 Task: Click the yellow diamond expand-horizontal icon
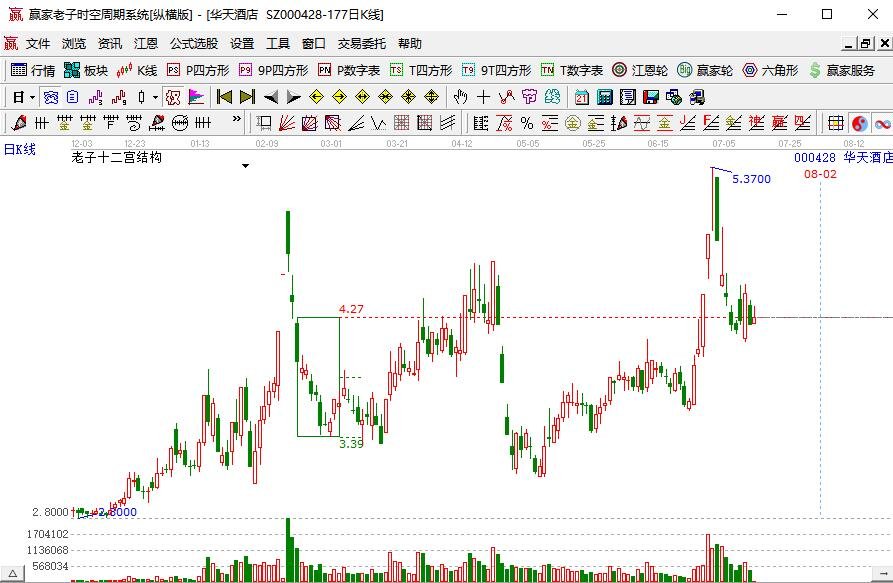tap(362, 97)
